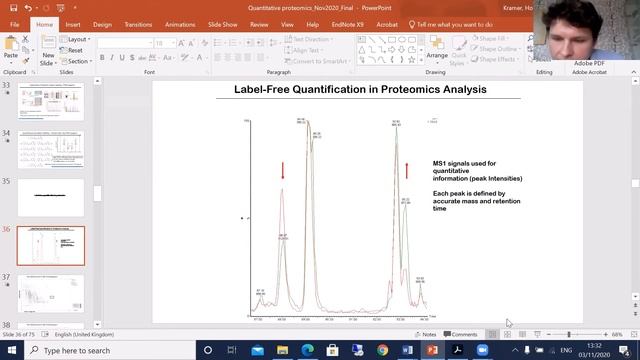Switch to Slide Show tab
The height and width of the screenshot is (360, 640).
click(222, 24)
